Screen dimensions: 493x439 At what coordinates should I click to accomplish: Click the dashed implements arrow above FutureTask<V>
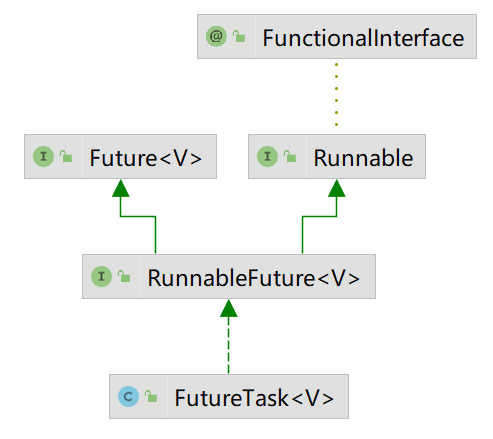tap(229, 345)
